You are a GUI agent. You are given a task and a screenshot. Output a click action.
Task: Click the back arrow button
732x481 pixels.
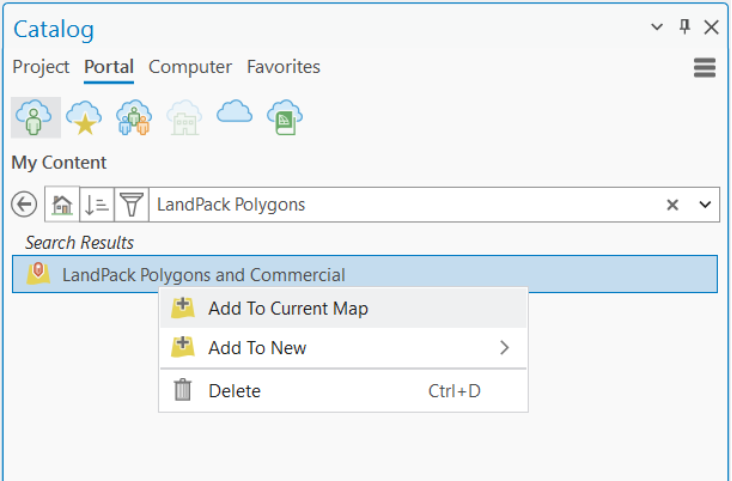click(x=24, y=205)
